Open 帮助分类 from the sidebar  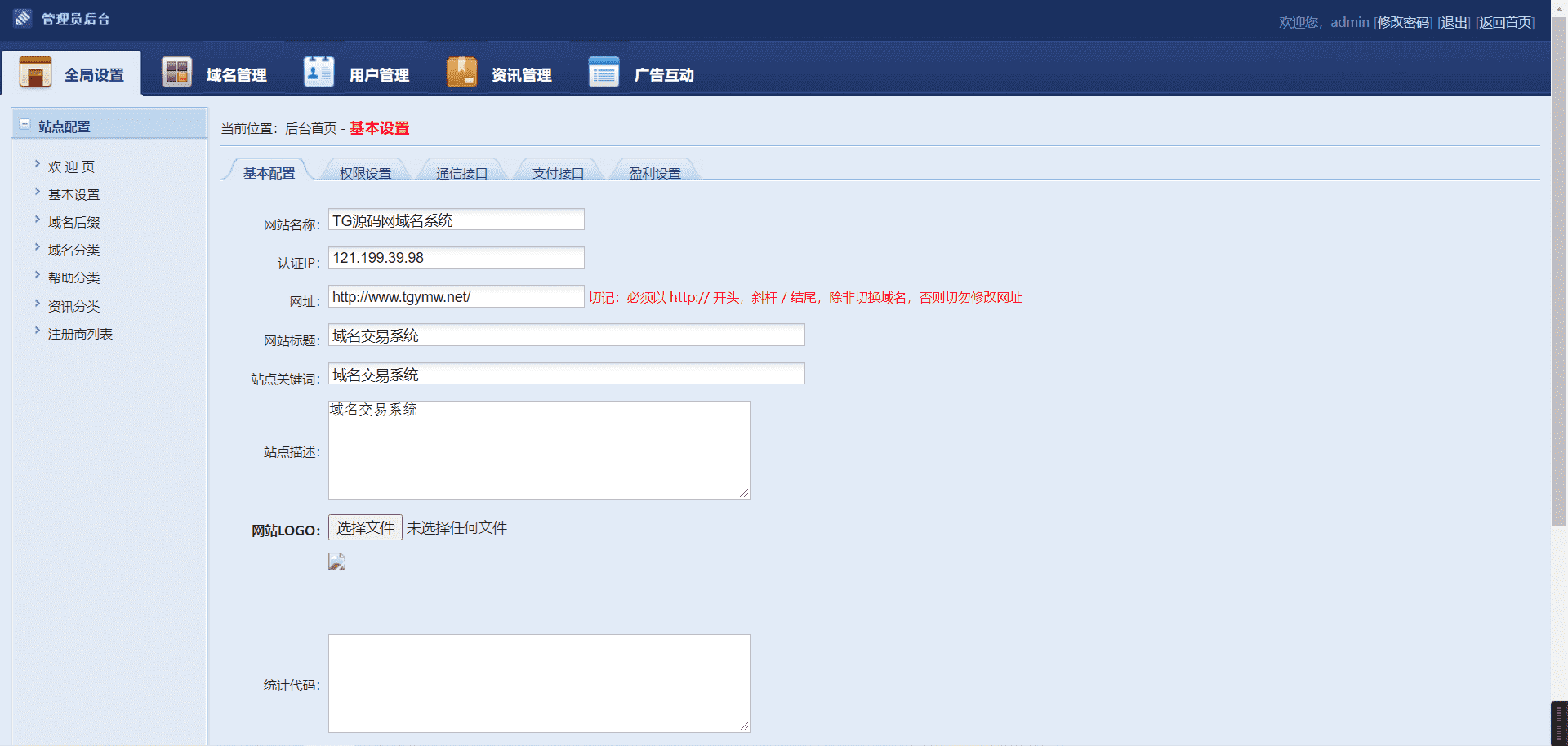[73, 278]
